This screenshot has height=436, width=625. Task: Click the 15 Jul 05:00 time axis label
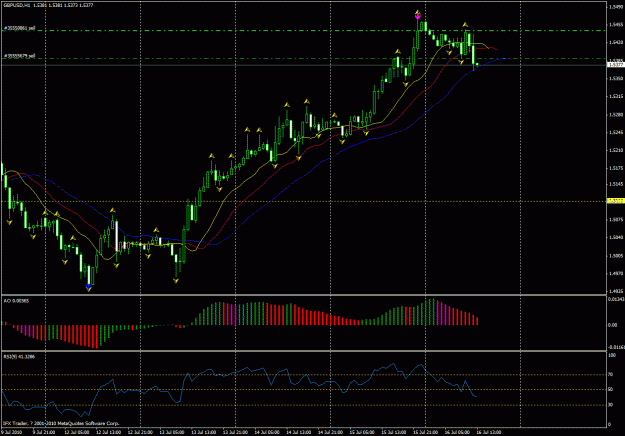(362, 432)
